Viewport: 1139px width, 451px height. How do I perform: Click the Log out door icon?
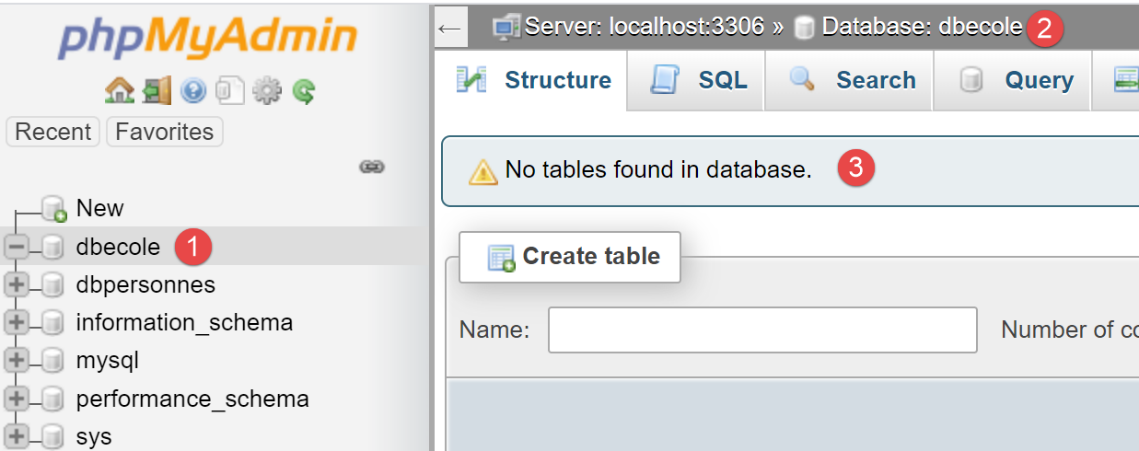point(156,92)
